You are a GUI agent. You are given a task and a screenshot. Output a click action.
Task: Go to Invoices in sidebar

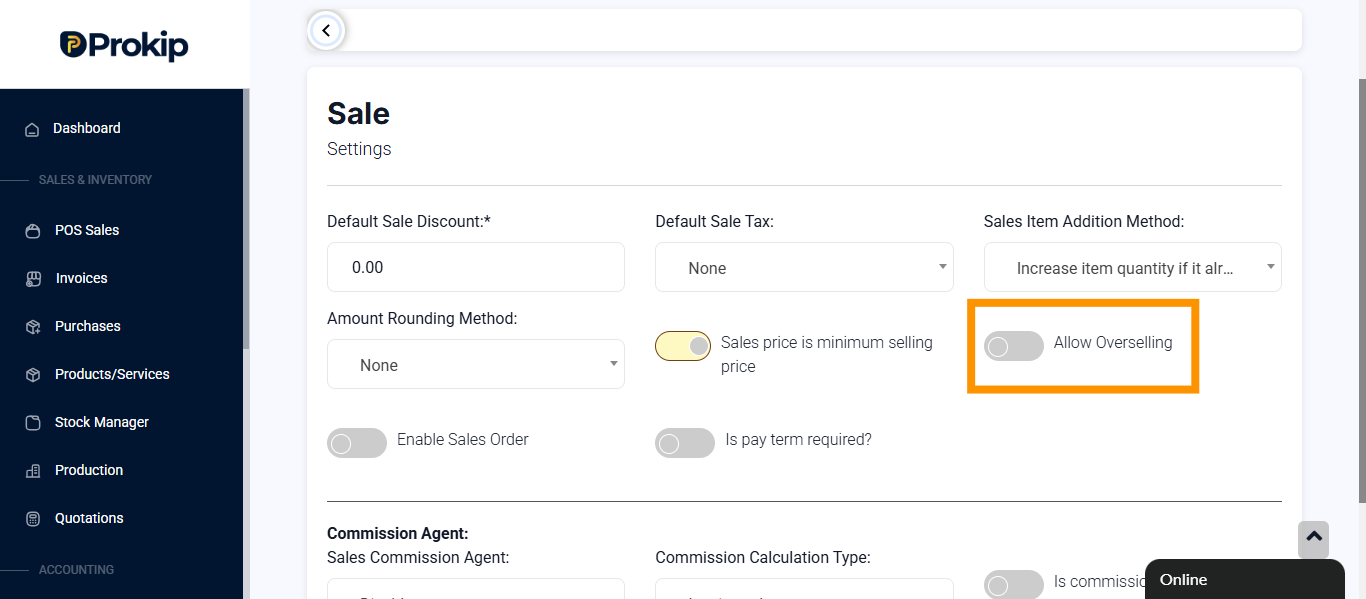(81, 278)
